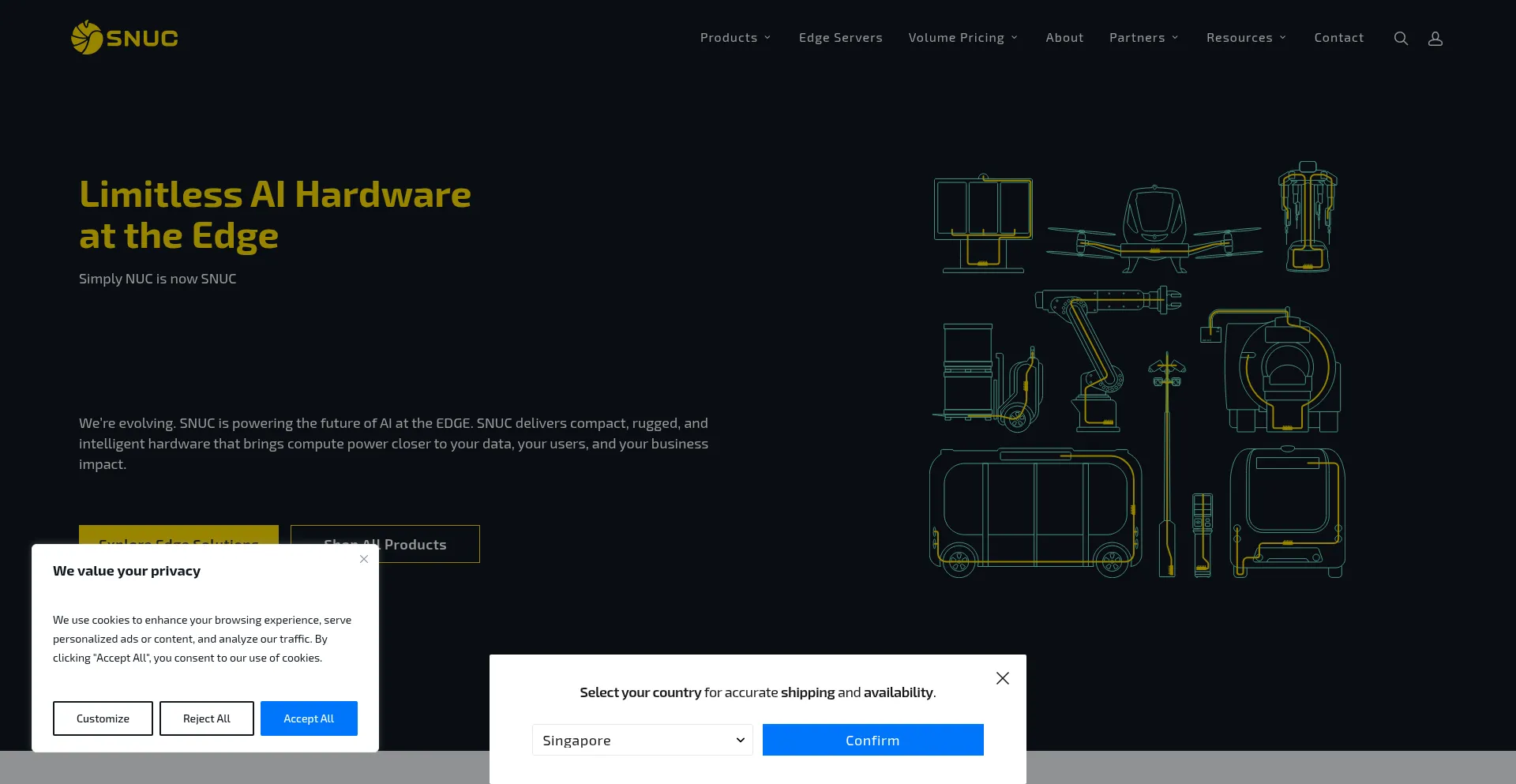Viewport: 1516px width, 784px height.
Task: Navigate to Contact page
Action: tap(1338, 38)
